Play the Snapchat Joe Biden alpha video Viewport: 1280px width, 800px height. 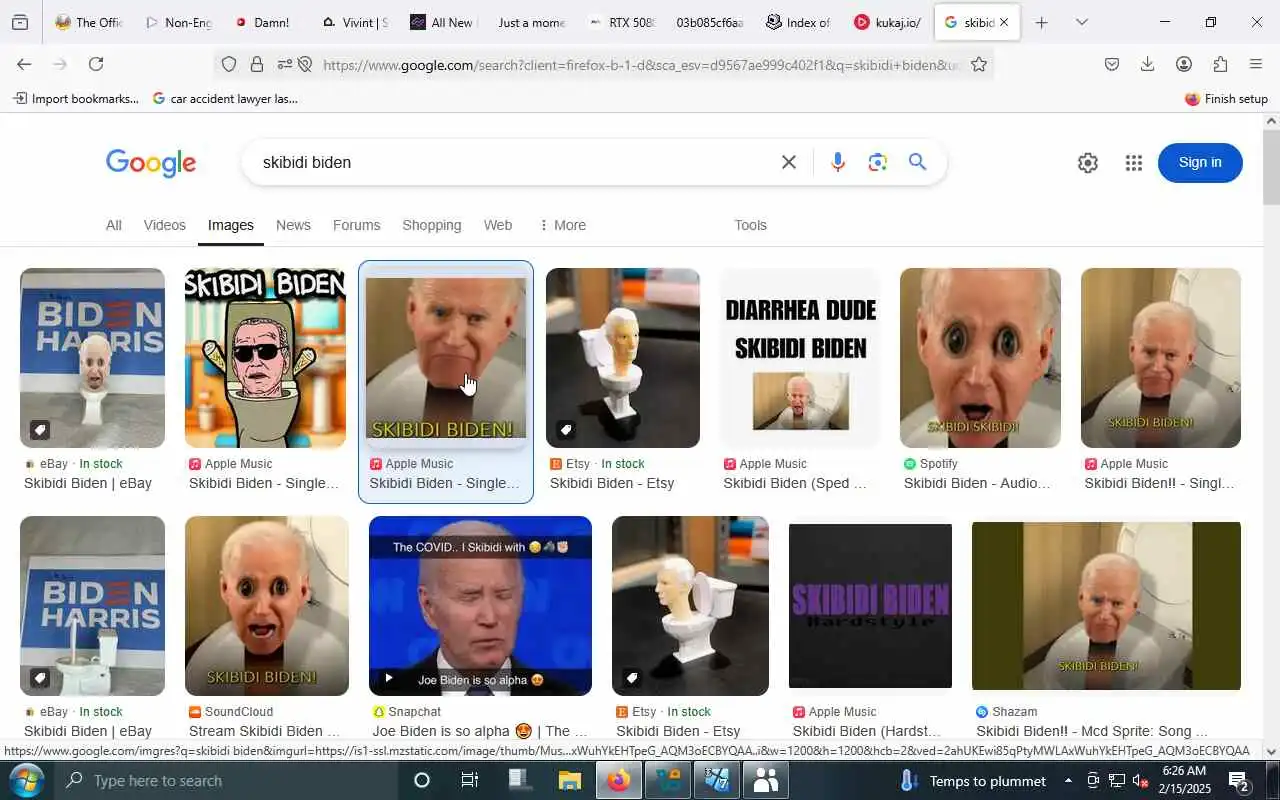point(480,606)
